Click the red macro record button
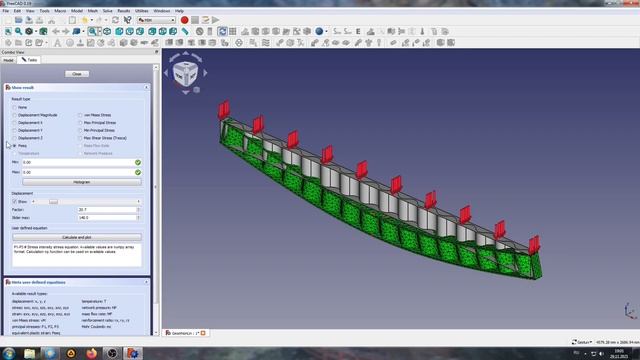The width and height of the screenshot is (640, 360). point(184,20)
